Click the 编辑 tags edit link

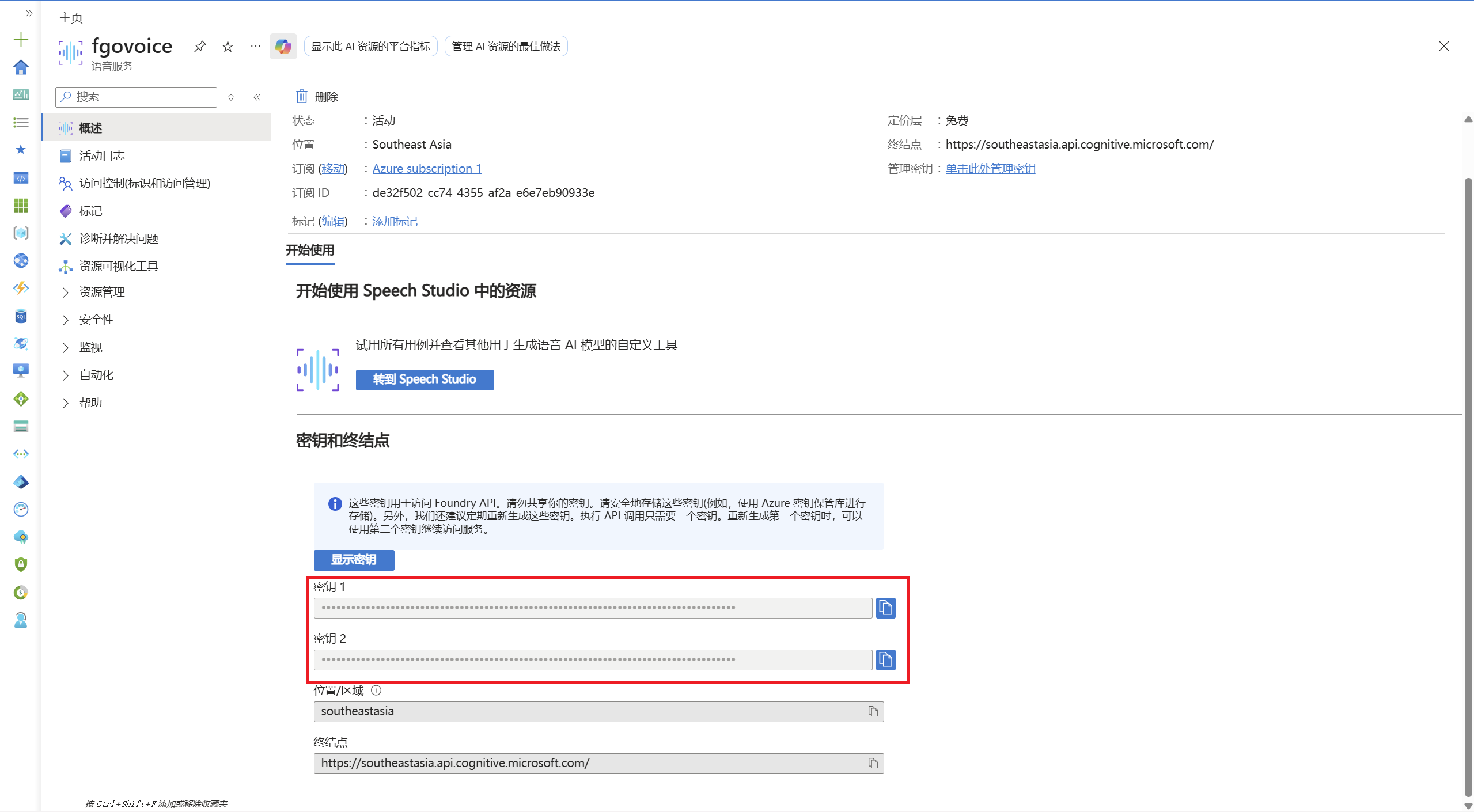[x=333, y=221]
